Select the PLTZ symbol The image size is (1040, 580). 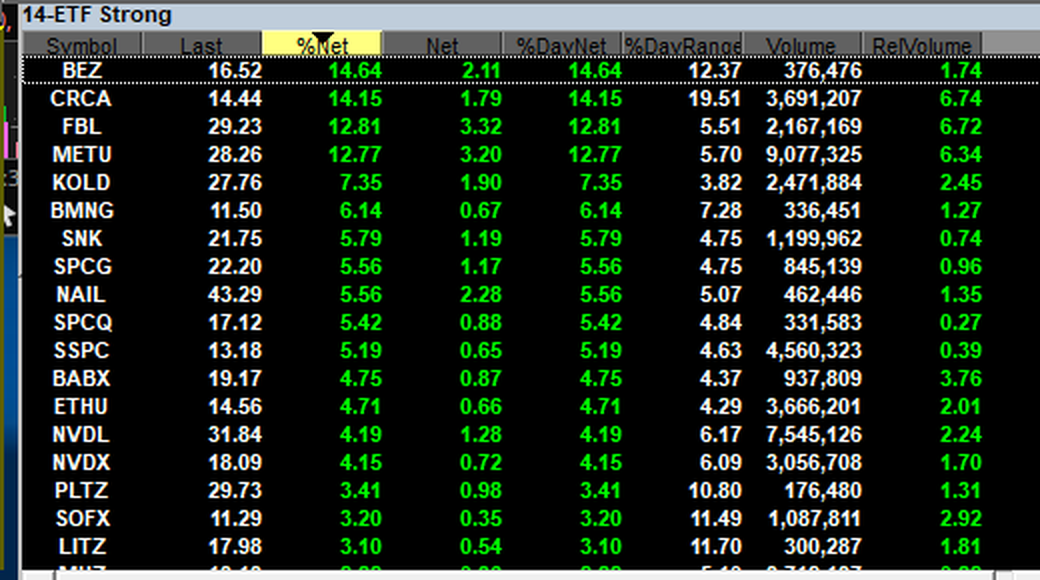pos(81,490)
